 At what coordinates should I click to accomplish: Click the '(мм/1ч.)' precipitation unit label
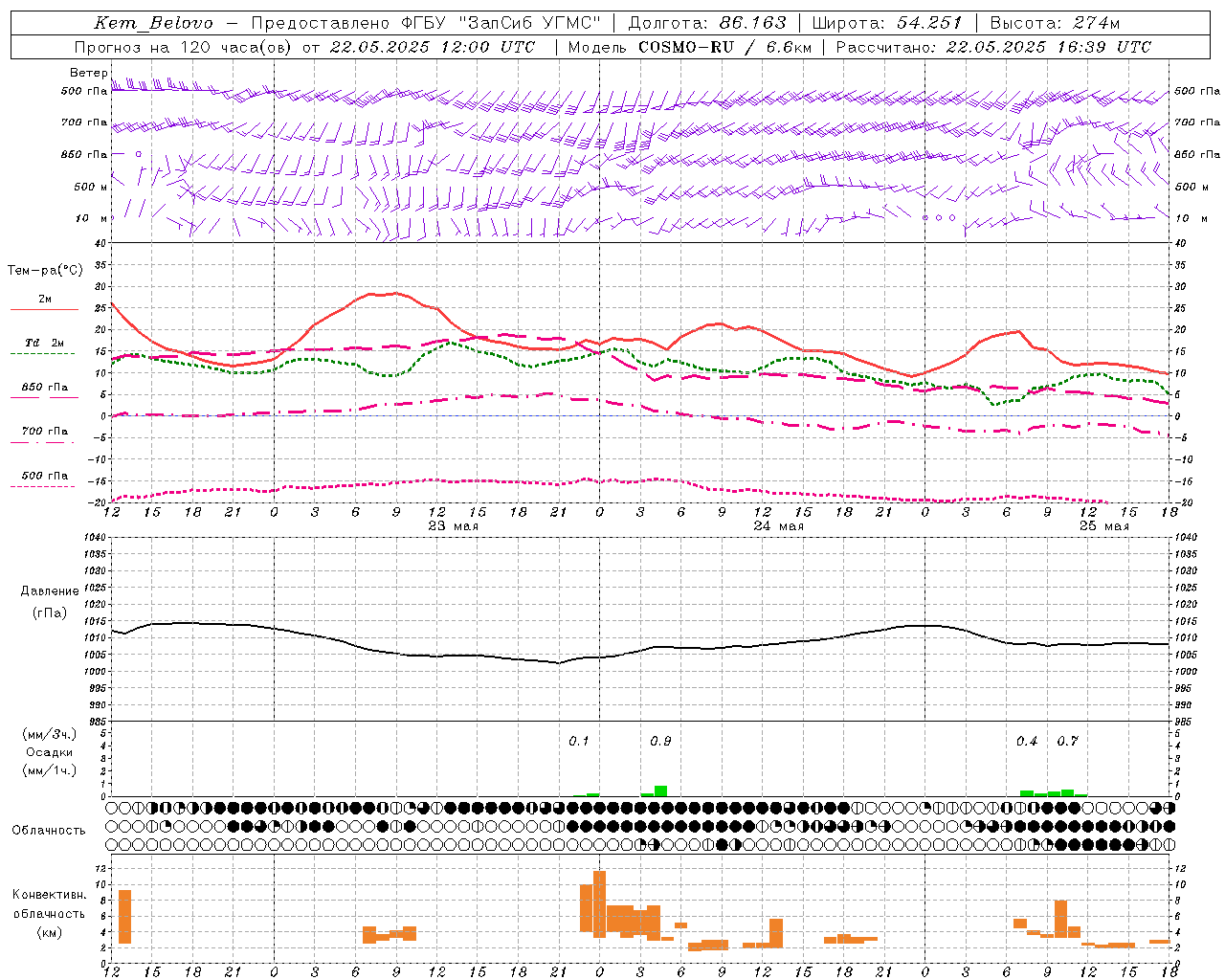[x=50, y=770]
